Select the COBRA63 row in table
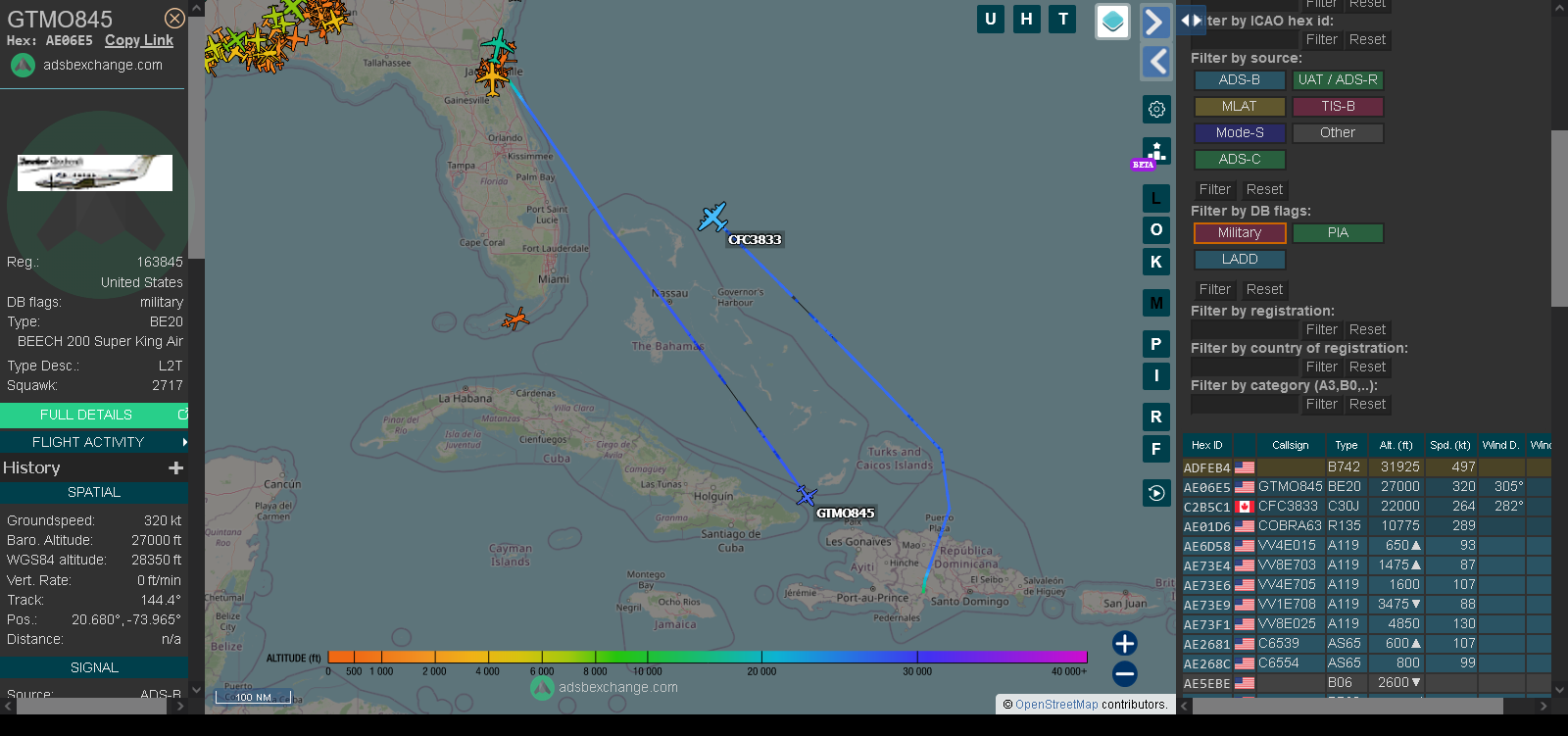 (x=1367, y=526)
